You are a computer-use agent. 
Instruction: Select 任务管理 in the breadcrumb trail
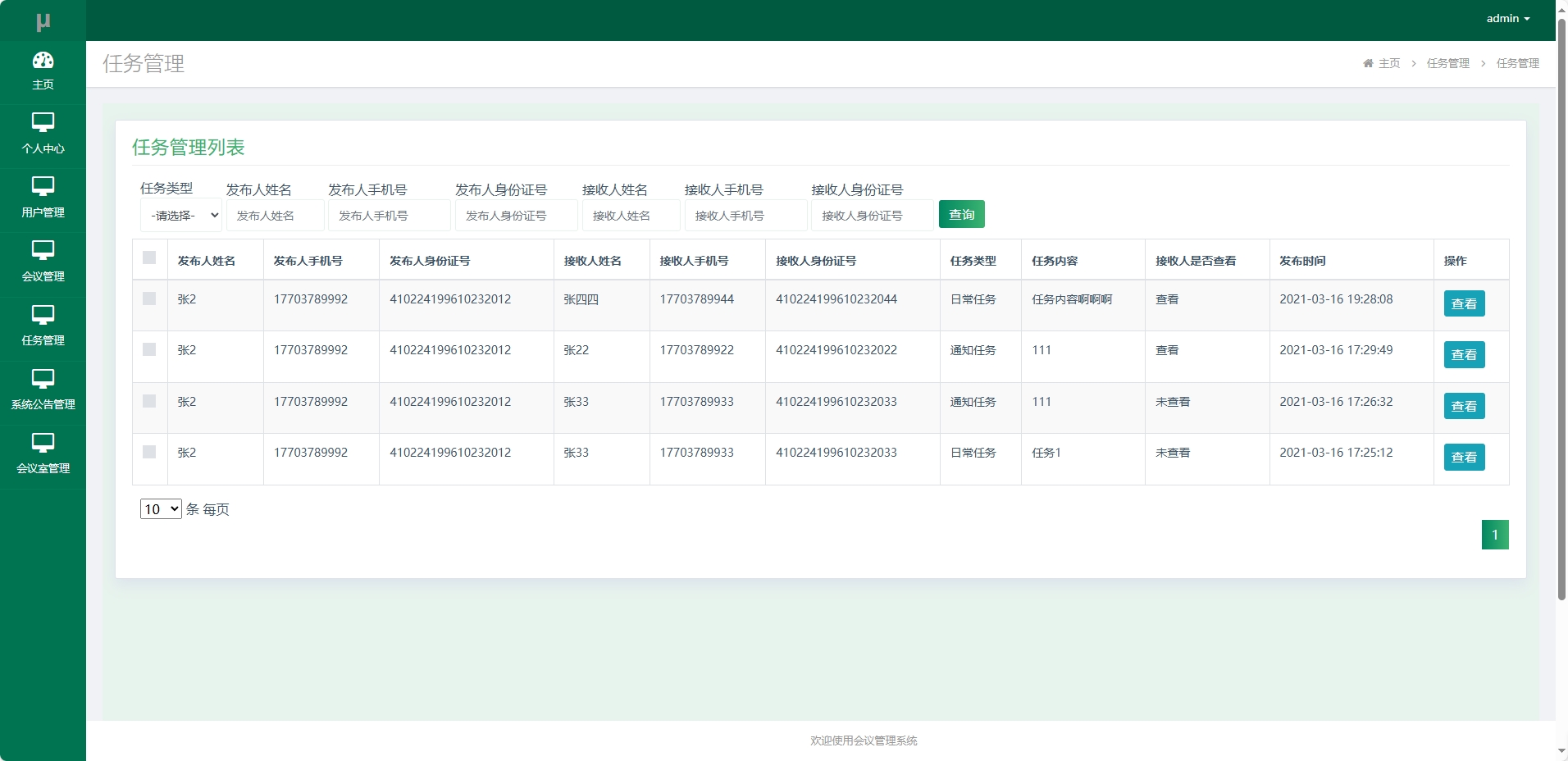point(1447,63)
